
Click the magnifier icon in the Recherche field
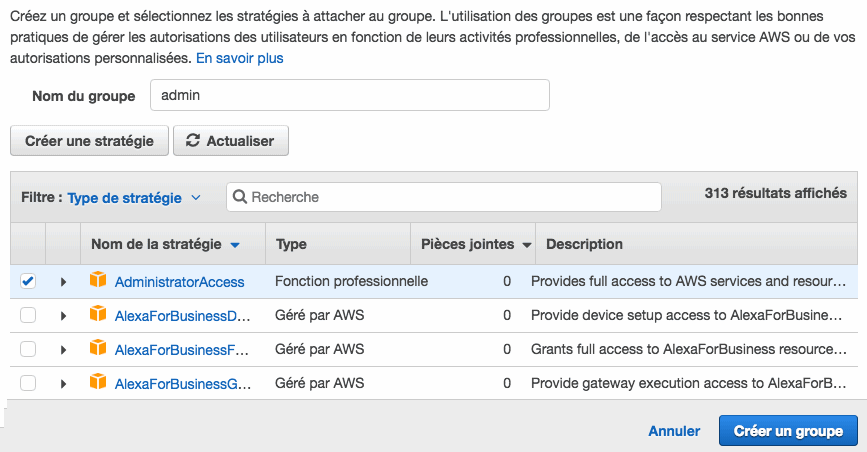240,197
